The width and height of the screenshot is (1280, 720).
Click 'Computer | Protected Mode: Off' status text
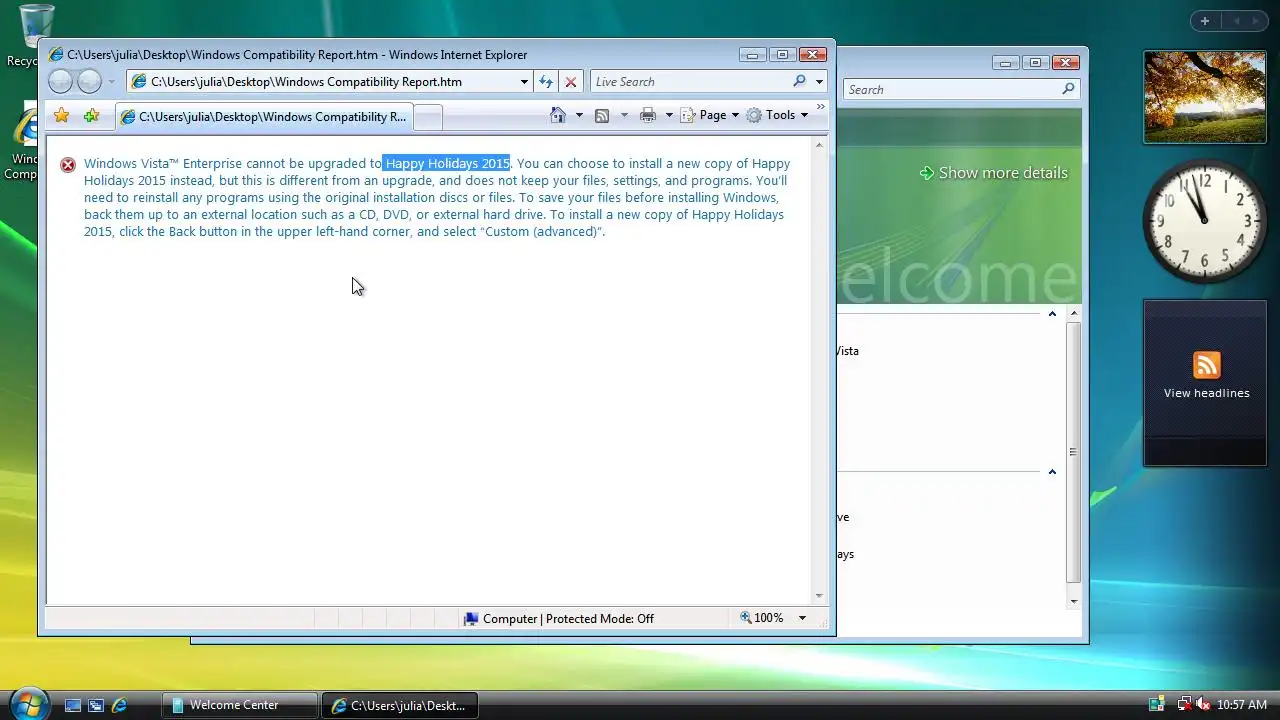point(568,619)
